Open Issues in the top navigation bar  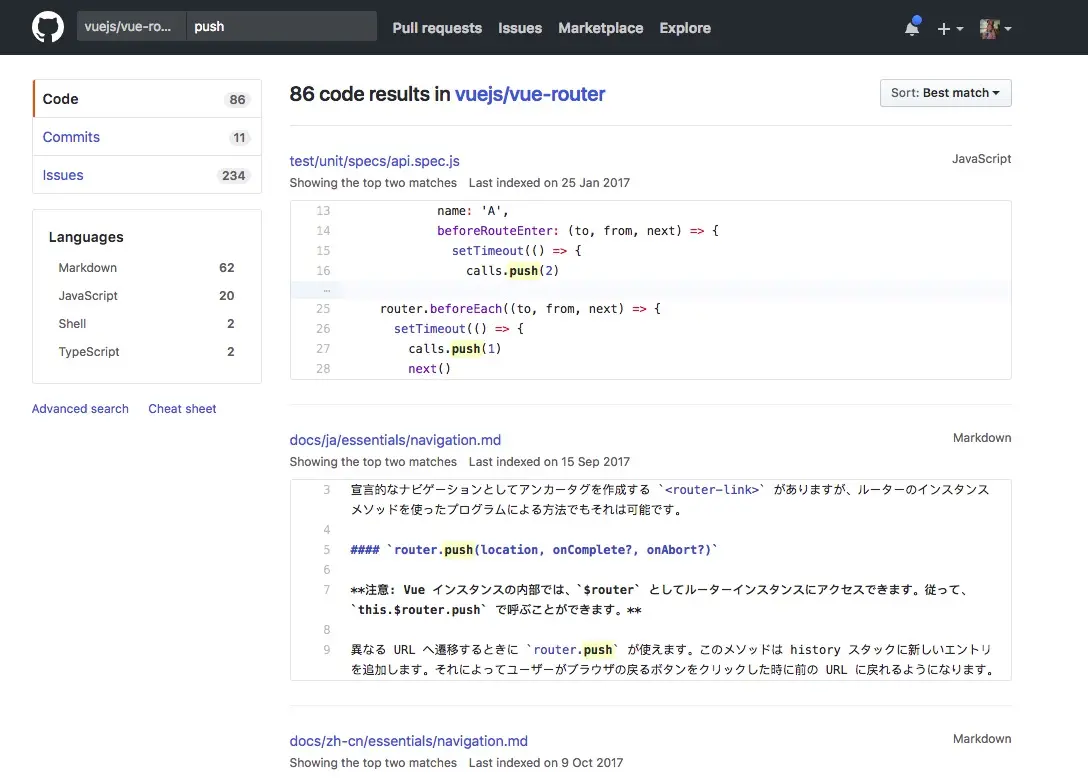pyautogui.click(x=520, y=28)
